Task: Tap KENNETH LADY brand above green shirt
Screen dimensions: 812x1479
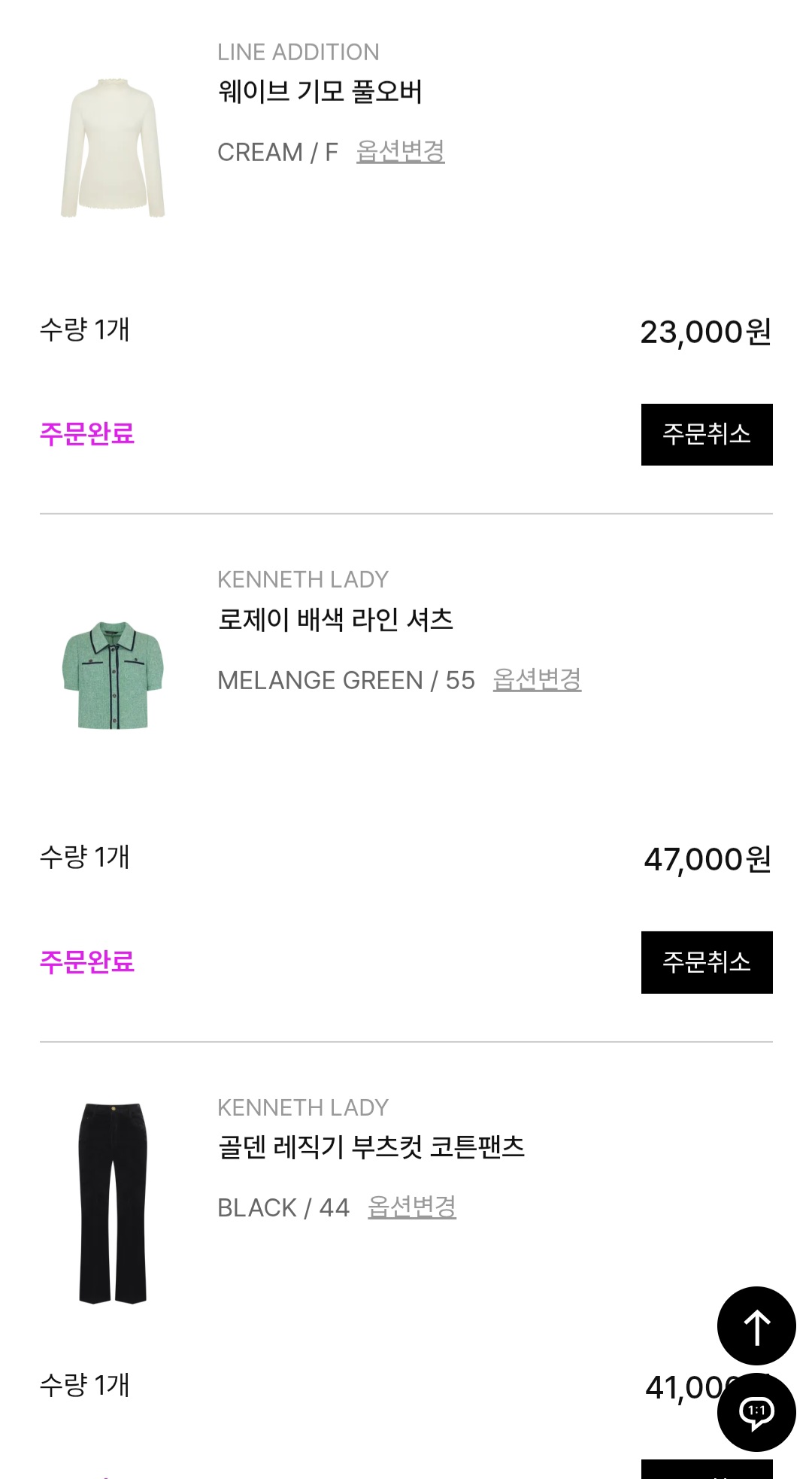Action: pyautogui.click(x=302, y=579)
